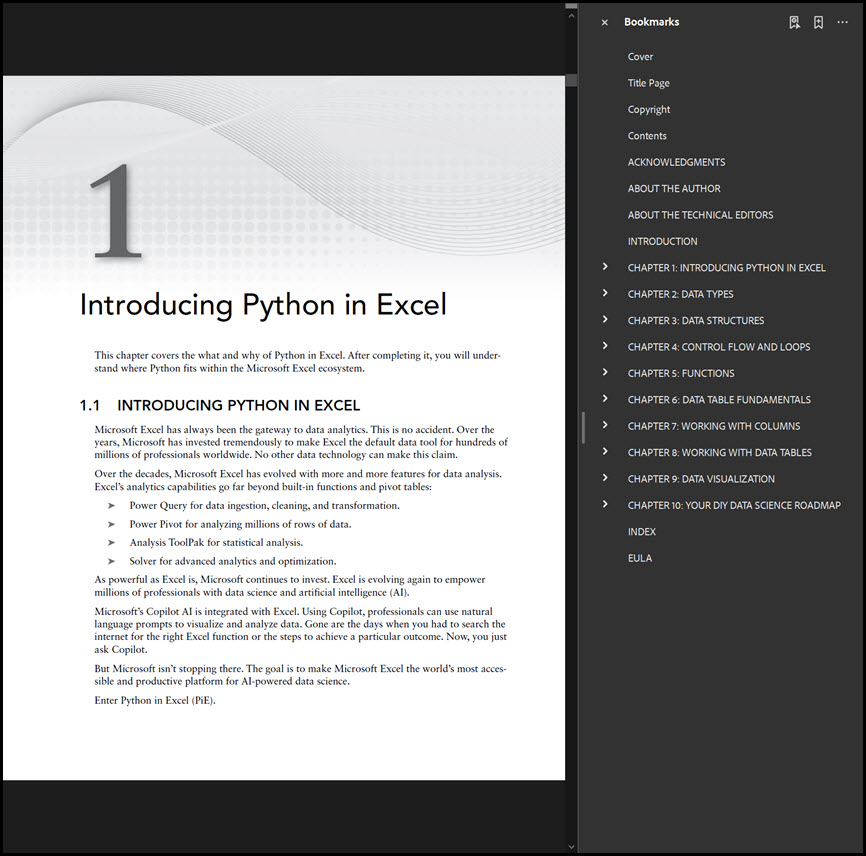Screen dimensions: 866x856
Task: Expand Chapter 9: Data Visualization bookmark
Action: (x=605, y=478)
